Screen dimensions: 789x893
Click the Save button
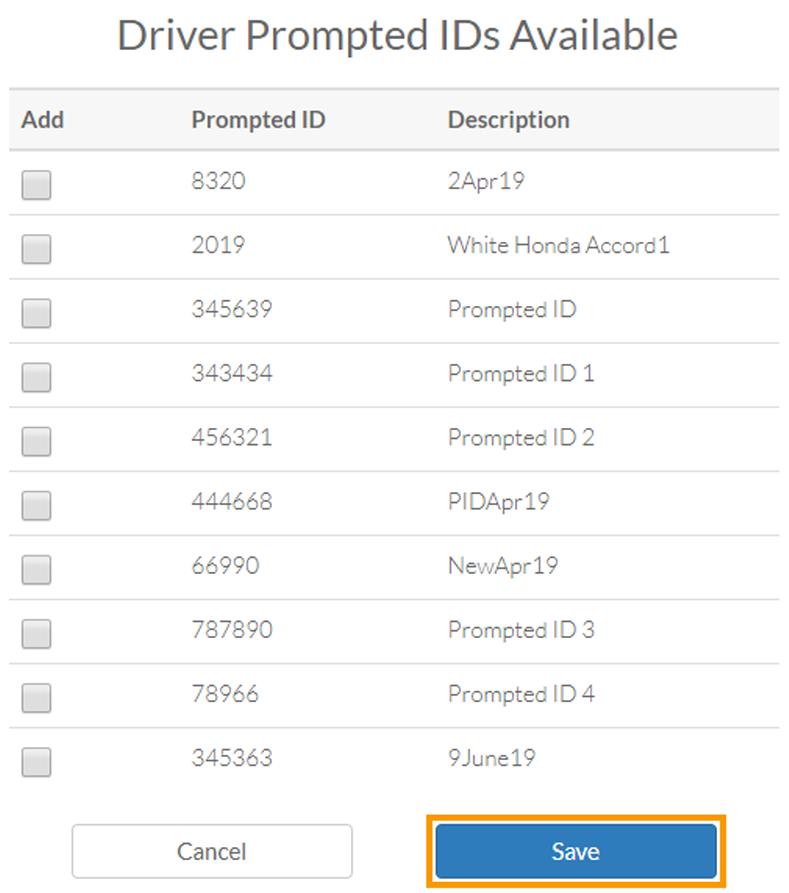tap(576, 852)
